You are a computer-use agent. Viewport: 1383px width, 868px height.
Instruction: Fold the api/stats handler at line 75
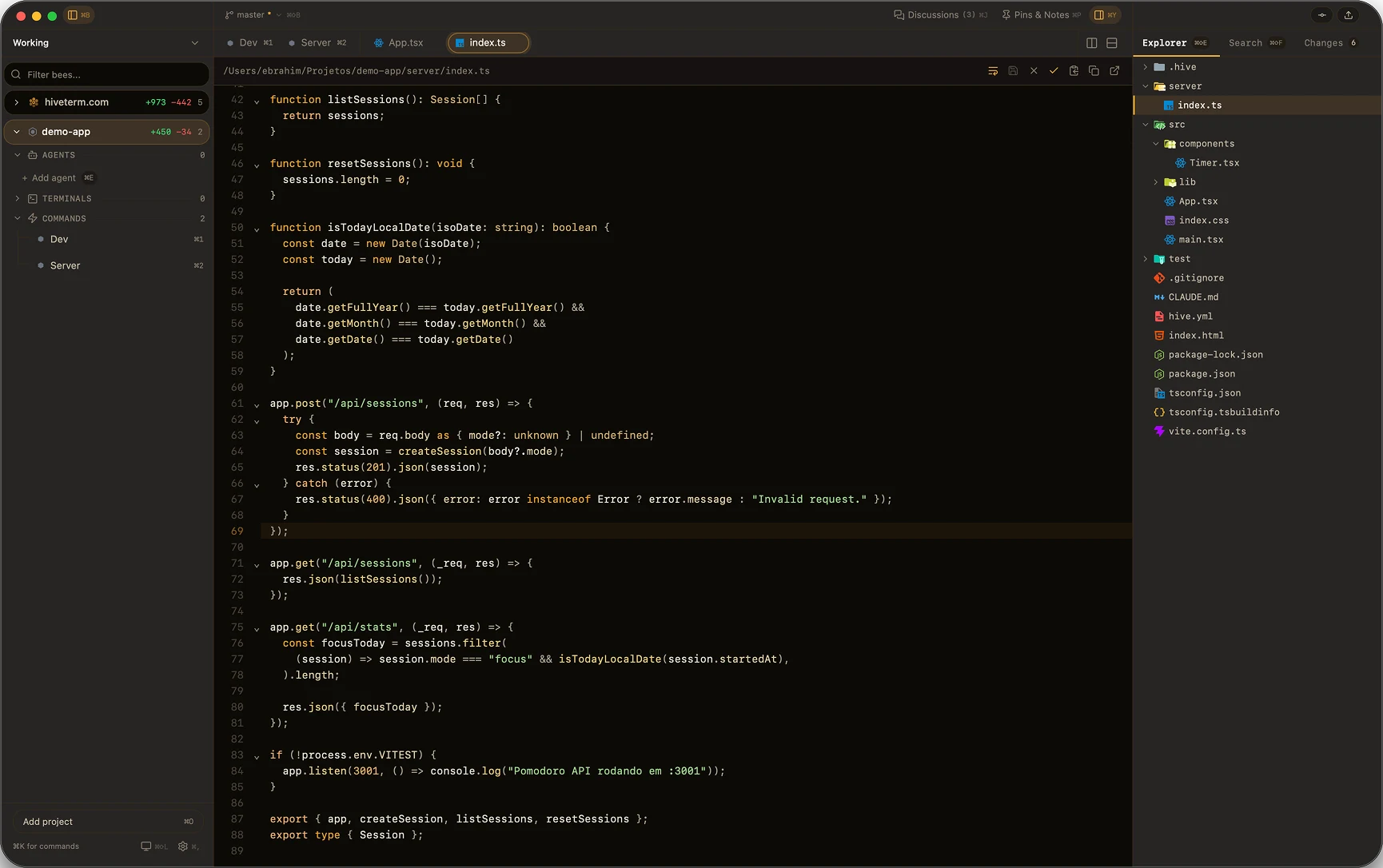coord(257,629)
